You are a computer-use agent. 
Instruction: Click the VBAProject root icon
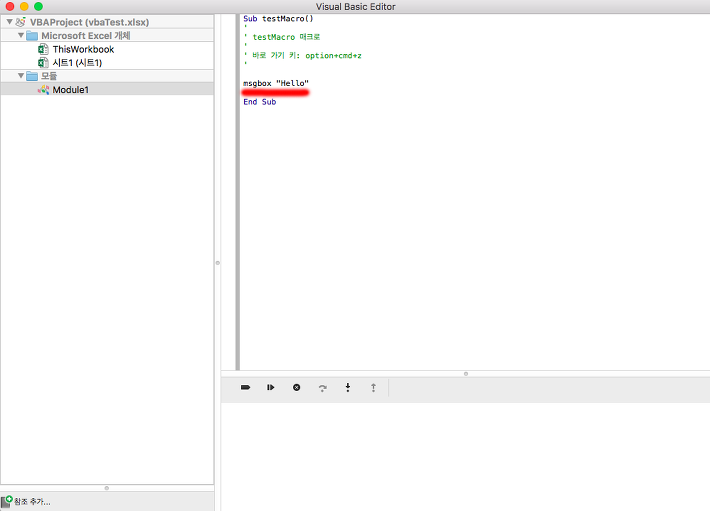coord(20,22)
